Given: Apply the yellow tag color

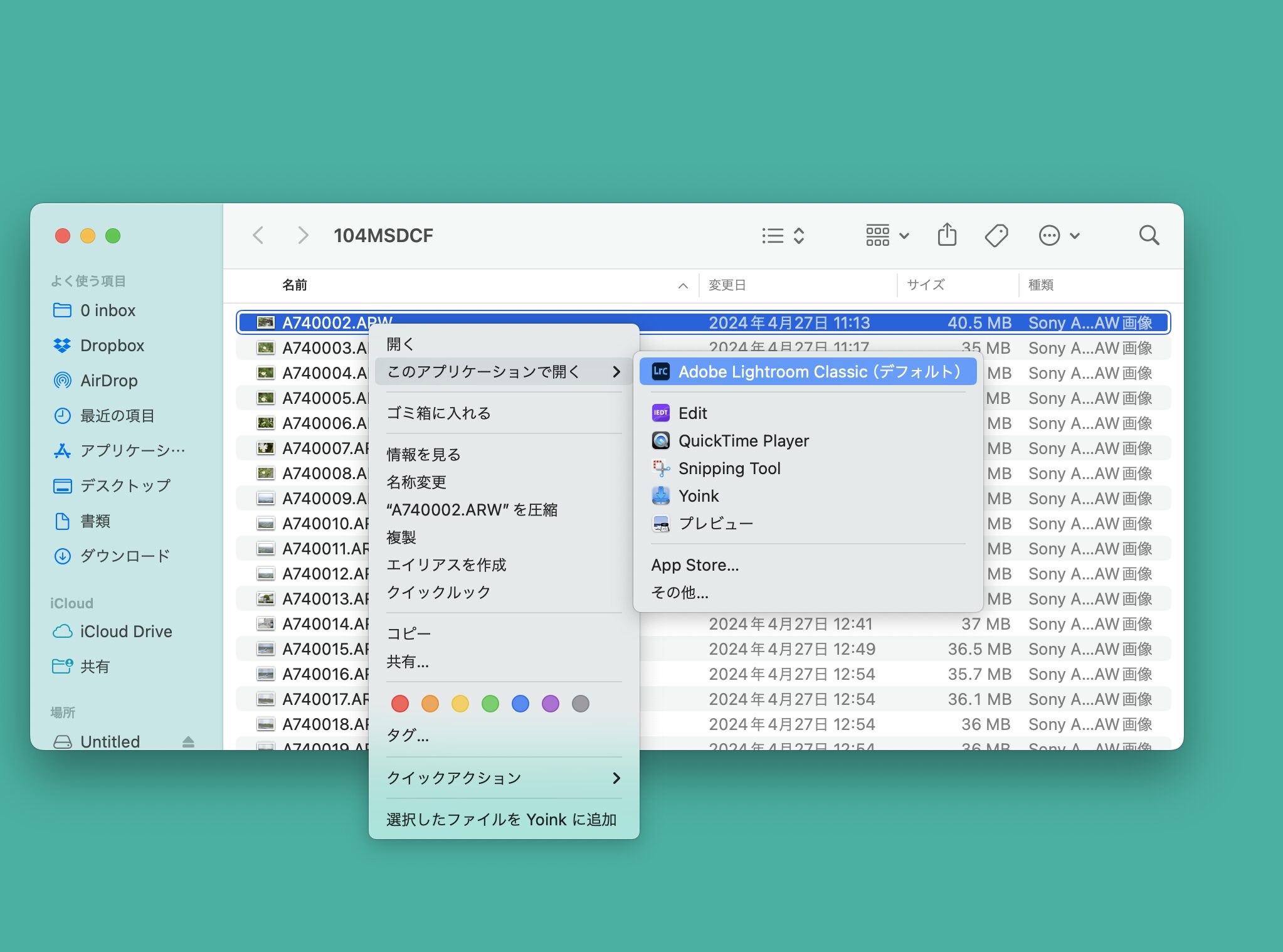Looking at the screenshot, I should pyautogui.click(x=460, y=704).
